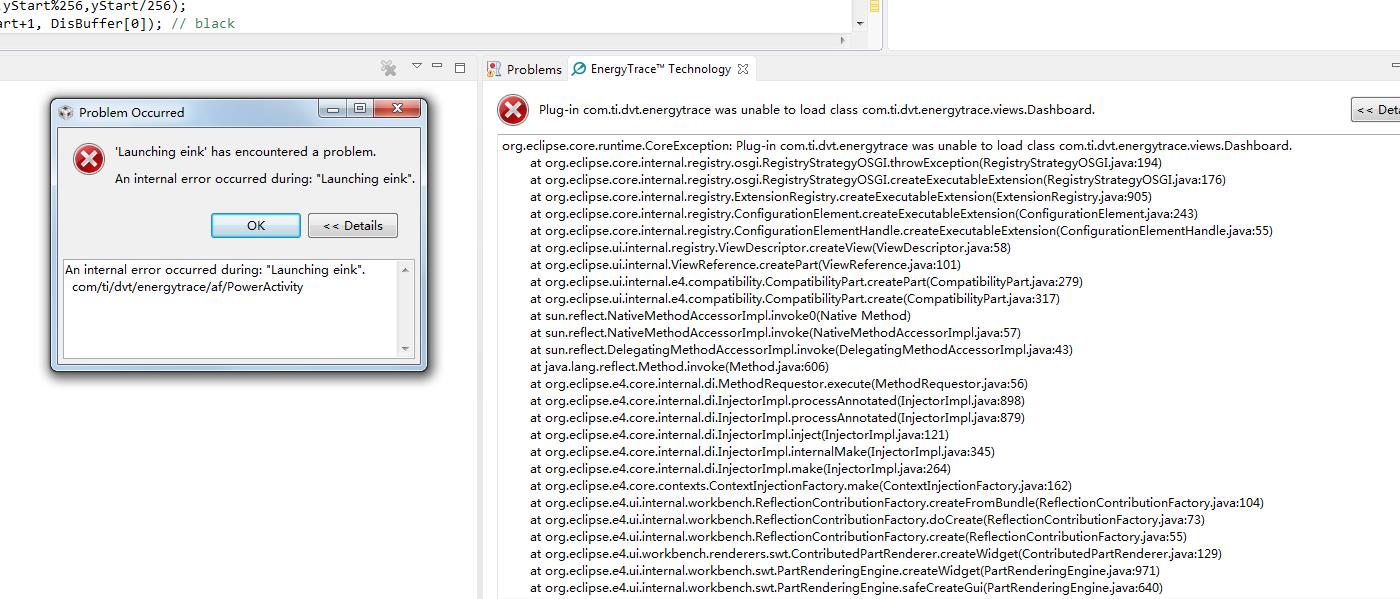
Task: Click the 'NativeMethodAccessorImpl.invoke0(Native Method)' line
Action: (x=720, y=316)
